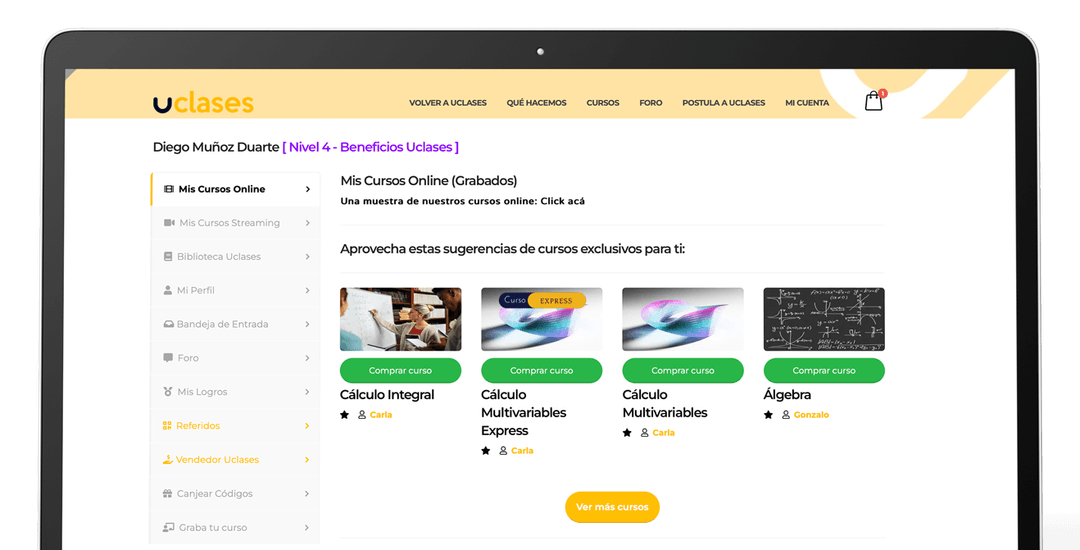Open POSTULA A UCLASES in navigation
The width and height of the screenshot is (1080, 550).
click(x=723, y=103)
